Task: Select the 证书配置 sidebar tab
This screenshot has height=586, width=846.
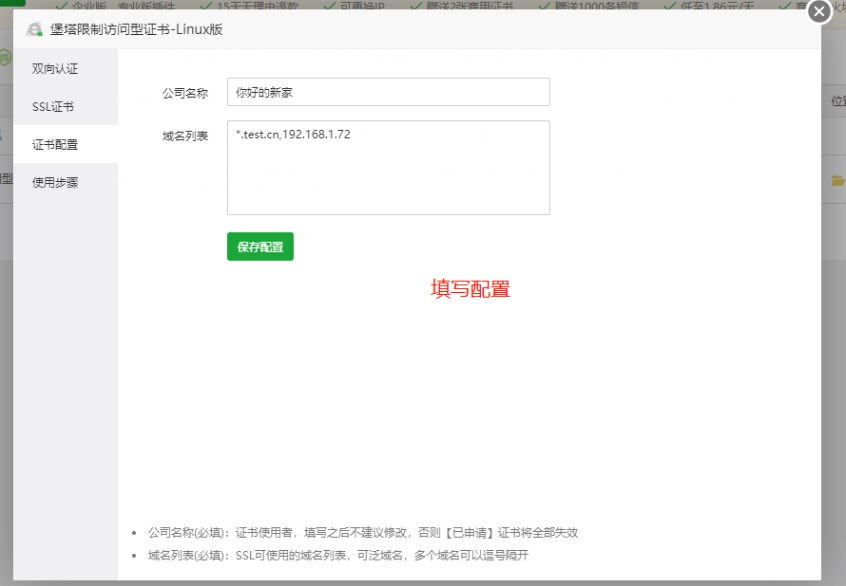Action: tap(55, 144)
